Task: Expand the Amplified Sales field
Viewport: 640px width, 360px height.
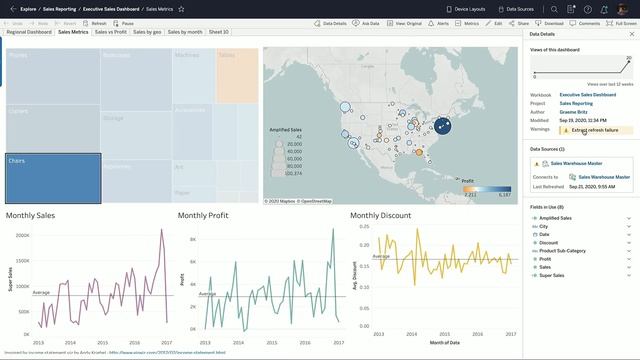Action: click(x=629, y=218)
